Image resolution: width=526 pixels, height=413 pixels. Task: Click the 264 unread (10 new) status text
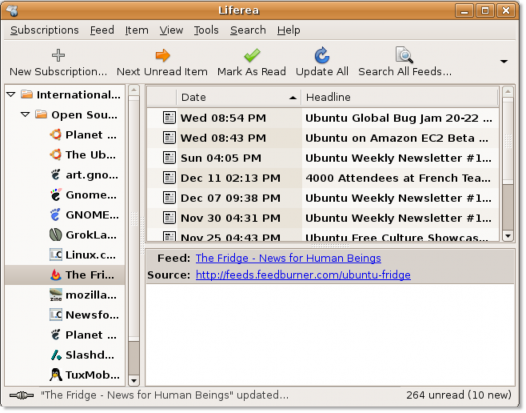[x=459, y=395]
